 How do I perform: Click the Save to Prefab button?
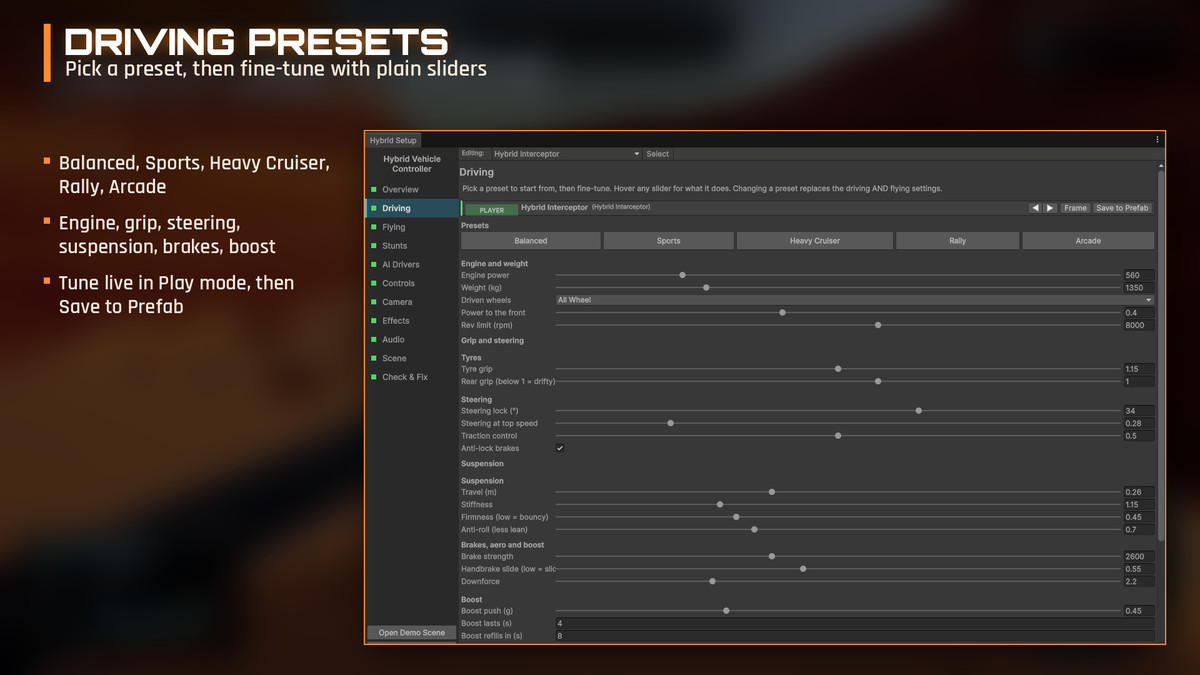1123,208
